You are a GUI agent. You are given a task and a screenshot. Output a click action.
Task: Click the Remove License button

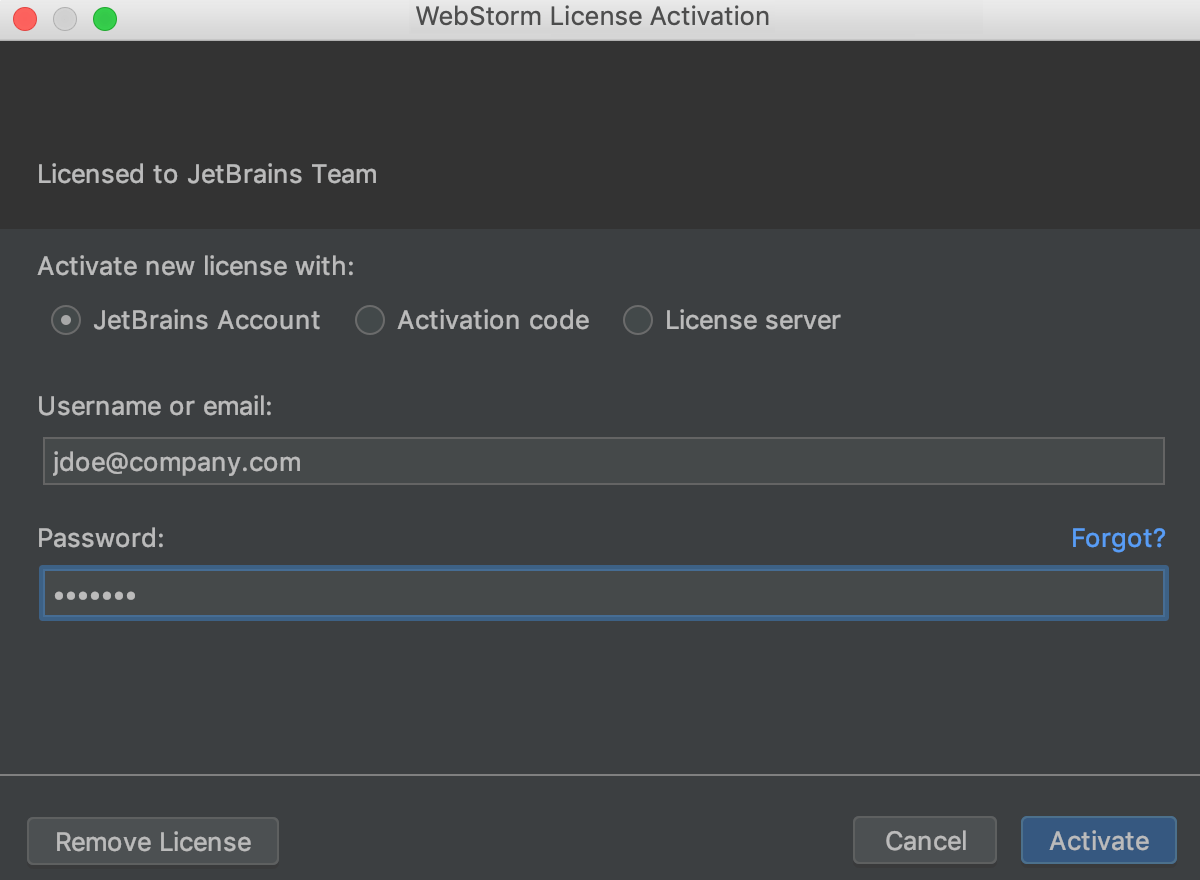153,841
